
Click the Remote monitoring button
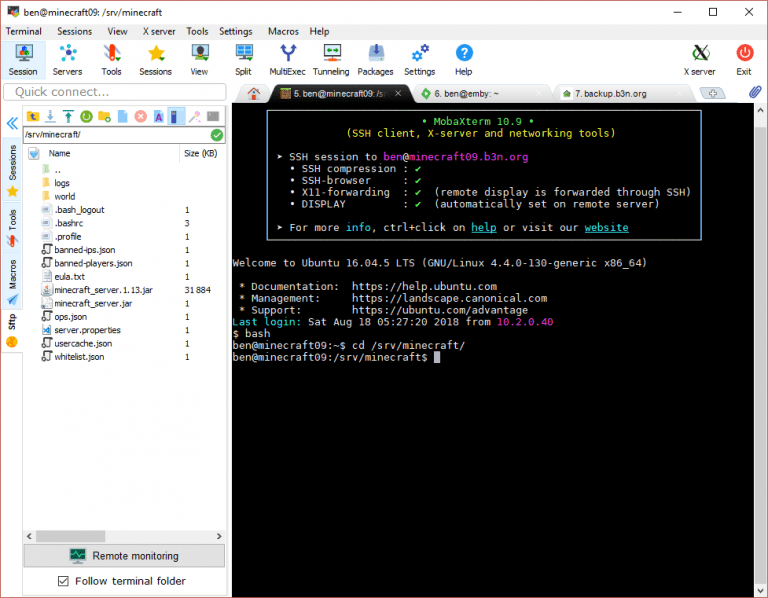[x=124, y=556]
